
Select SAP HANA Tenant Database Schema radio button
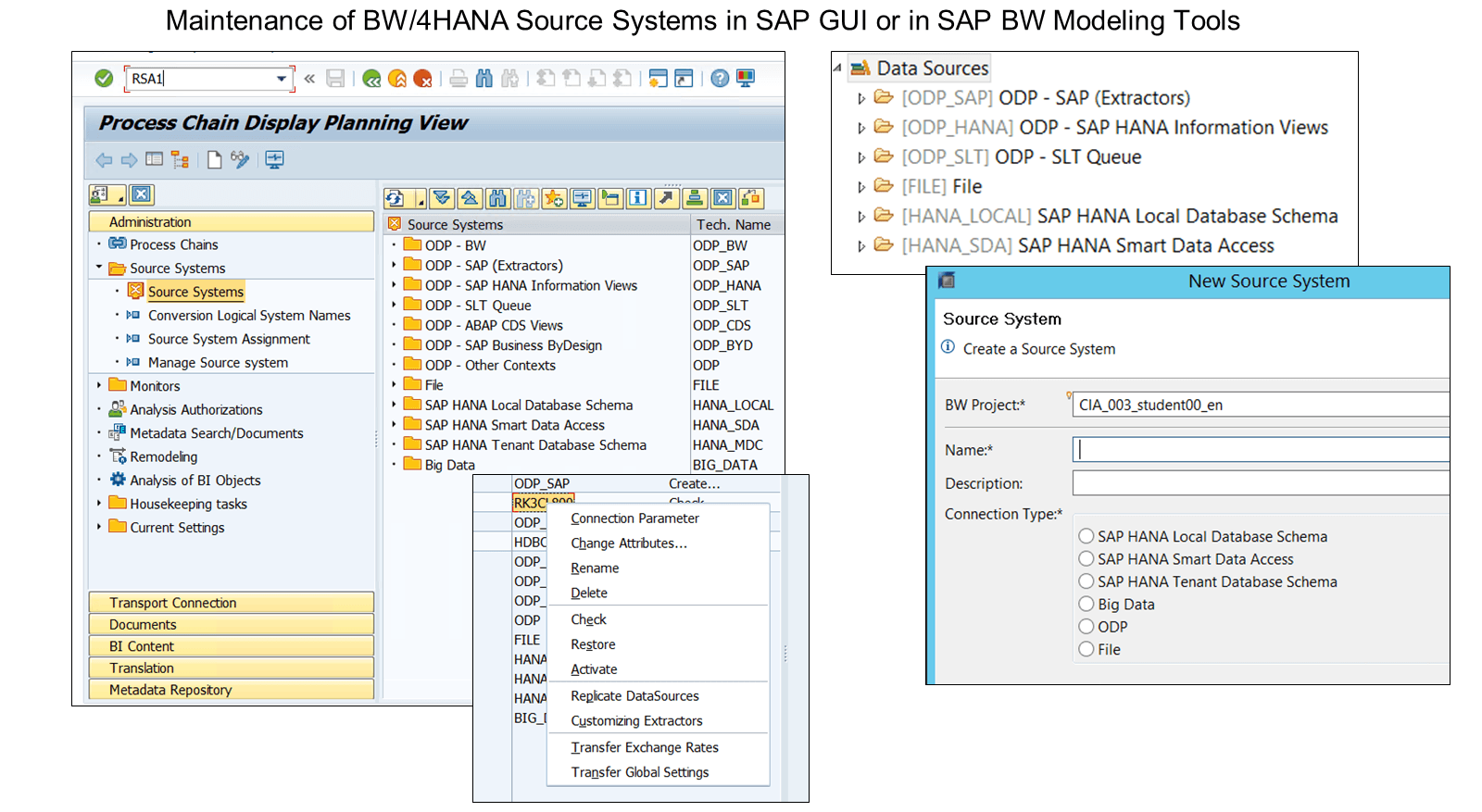(x=1086, y=581)
